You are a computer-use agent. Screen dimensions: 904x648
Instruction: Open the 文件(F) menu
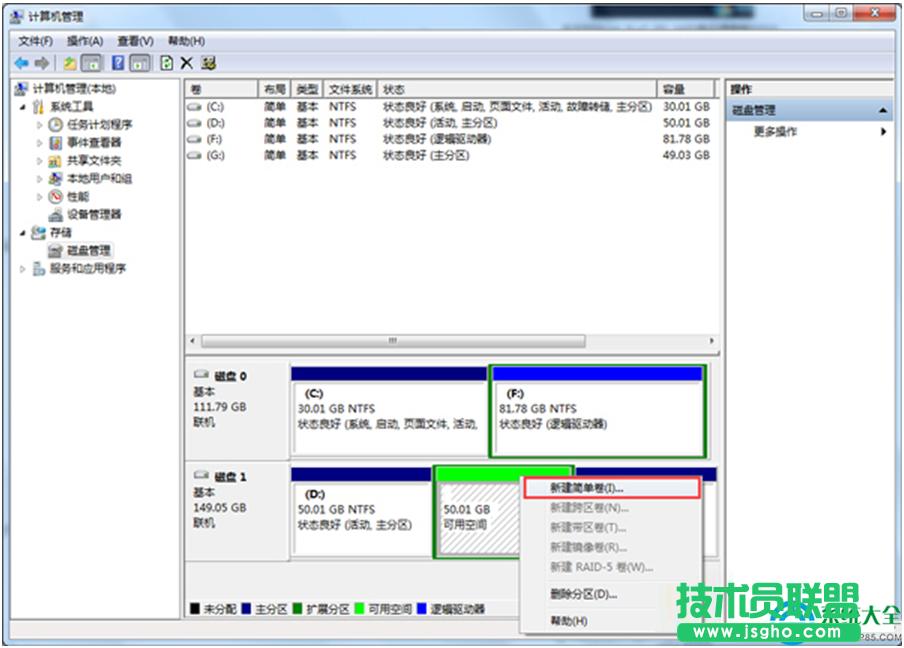click(x=35, y=41)
